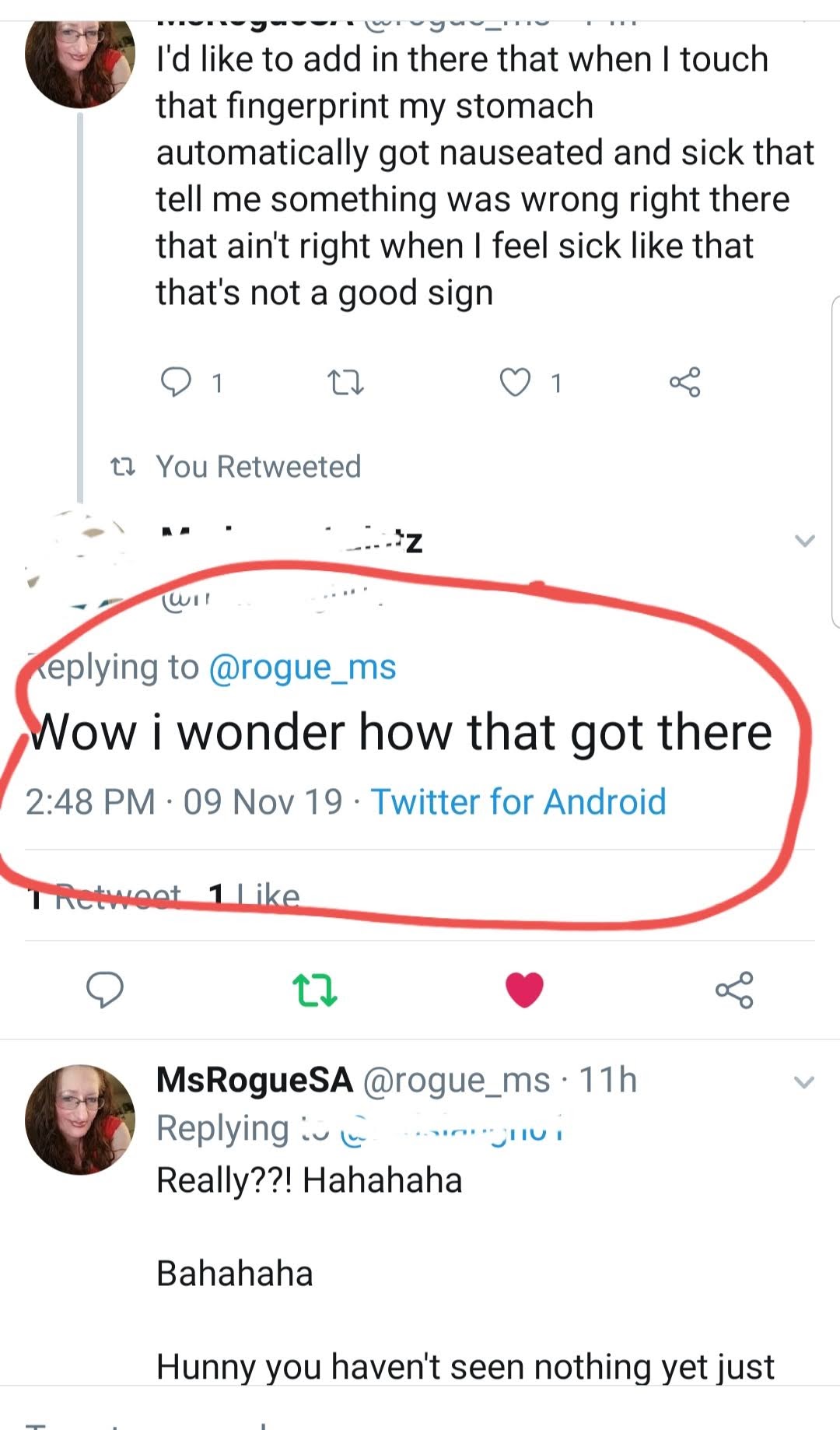Reply to the 'Wow i wonder' tweet

click(104, 990)
